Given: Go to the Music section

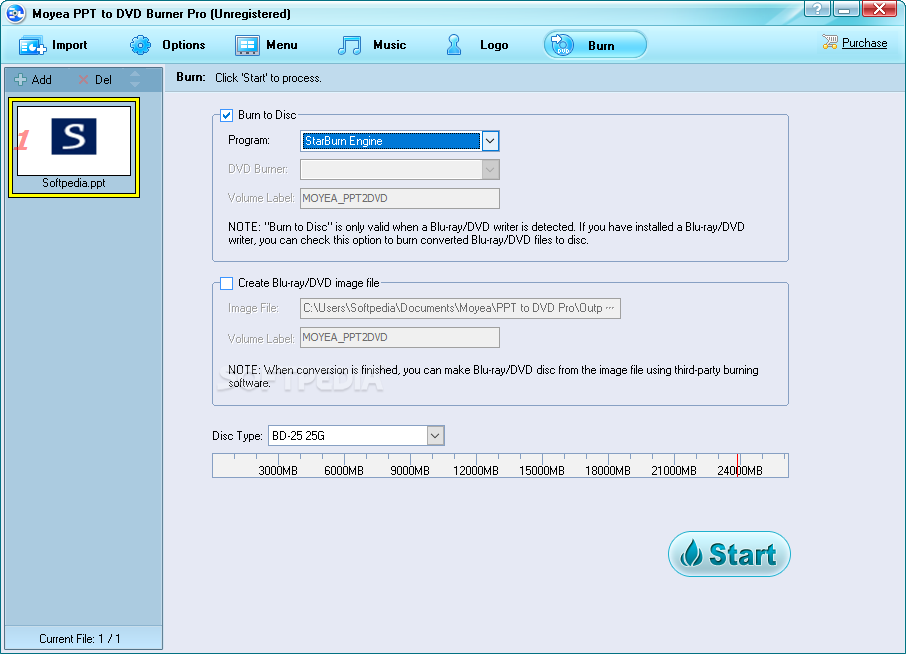Looking at the screenshot, I should point(372,45).
